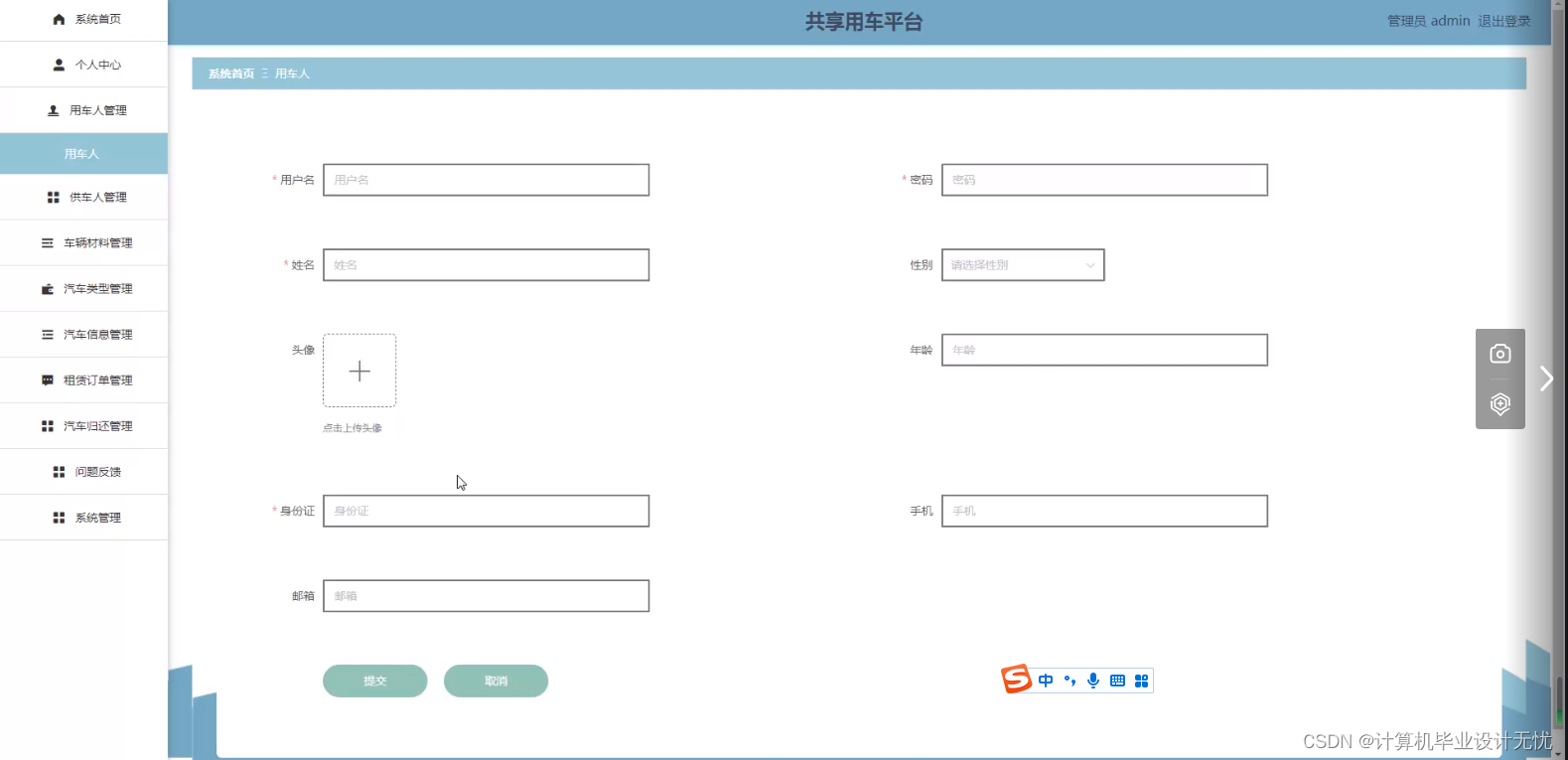The image size is (1568, 760).
Task: Open the IME toolbox grid icon
Action: point(1141,681)
